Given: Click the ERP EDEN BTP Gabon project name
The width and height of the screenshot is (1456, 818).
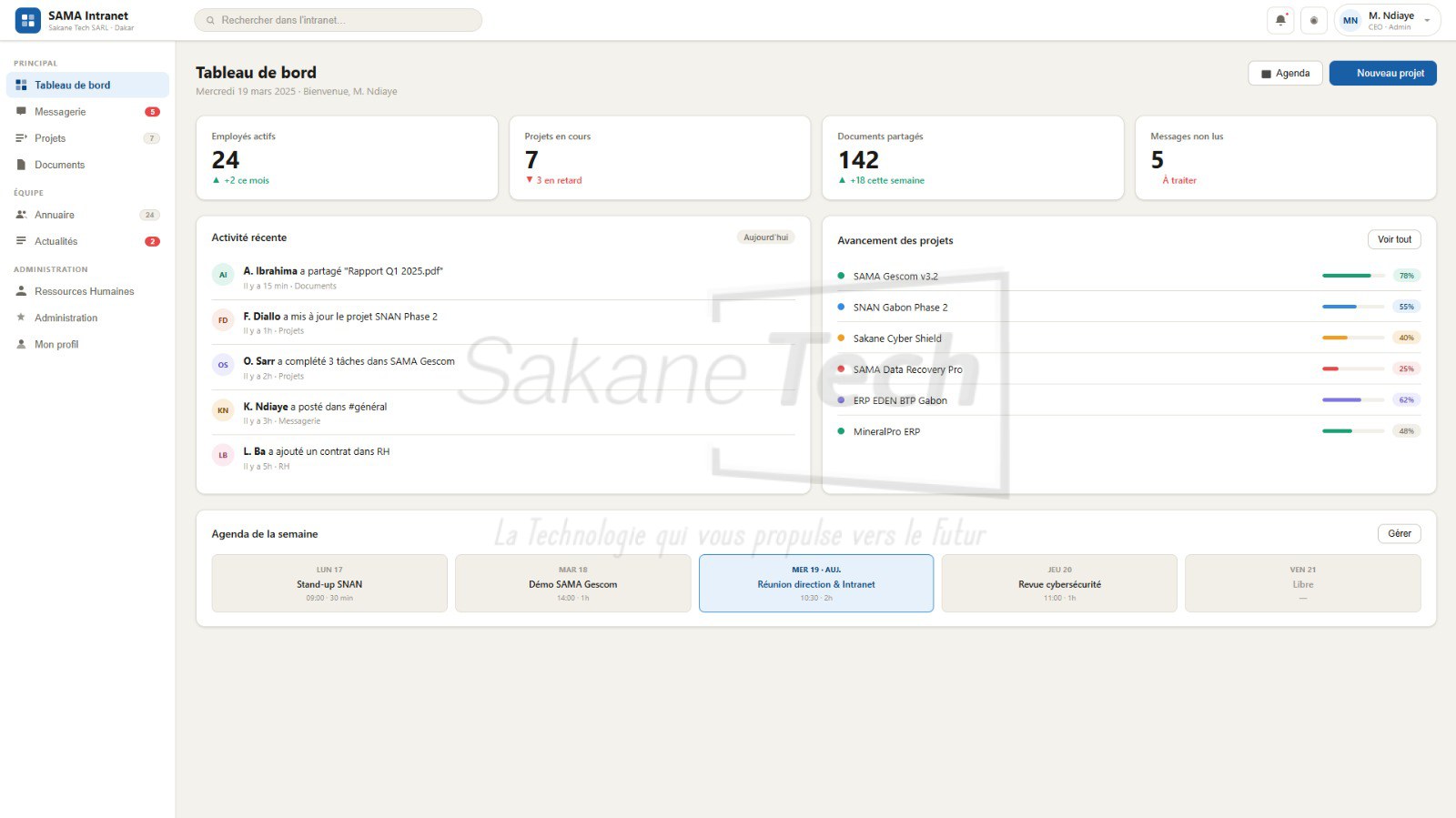Looking at the screenshot, I should tap(900, 400).
